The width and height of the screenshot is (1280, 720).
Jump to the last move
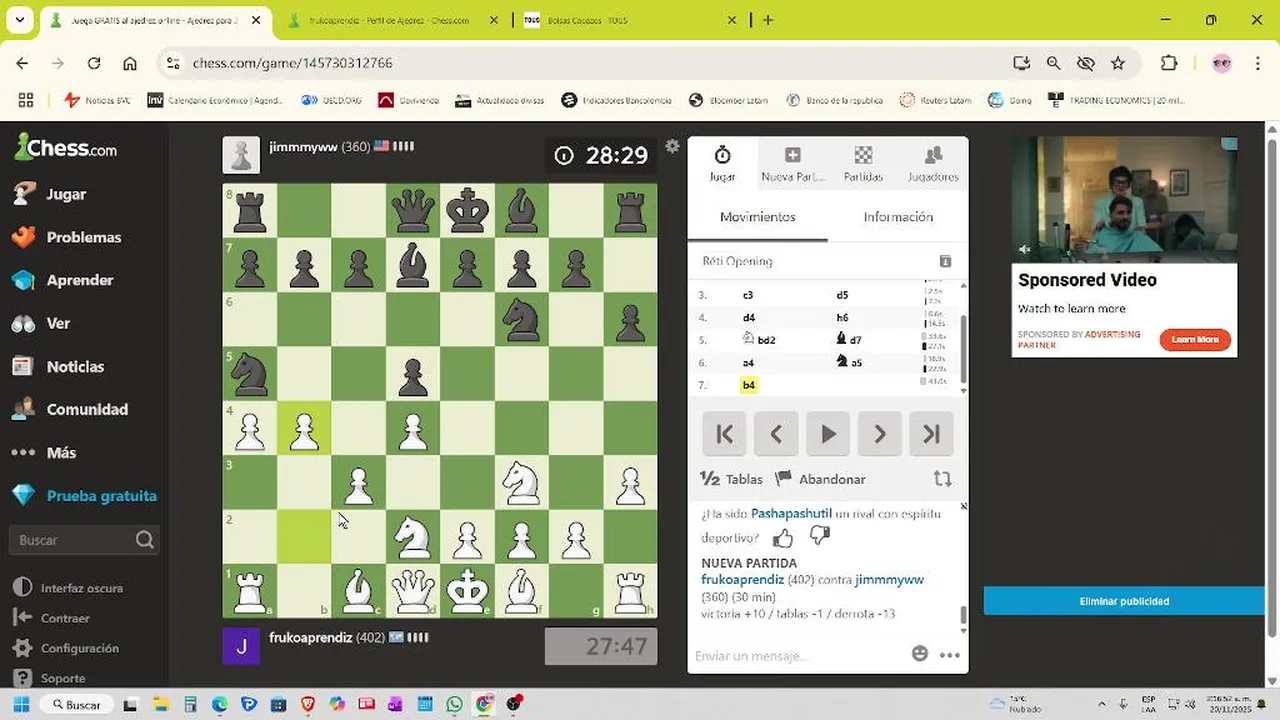[932, 434]
